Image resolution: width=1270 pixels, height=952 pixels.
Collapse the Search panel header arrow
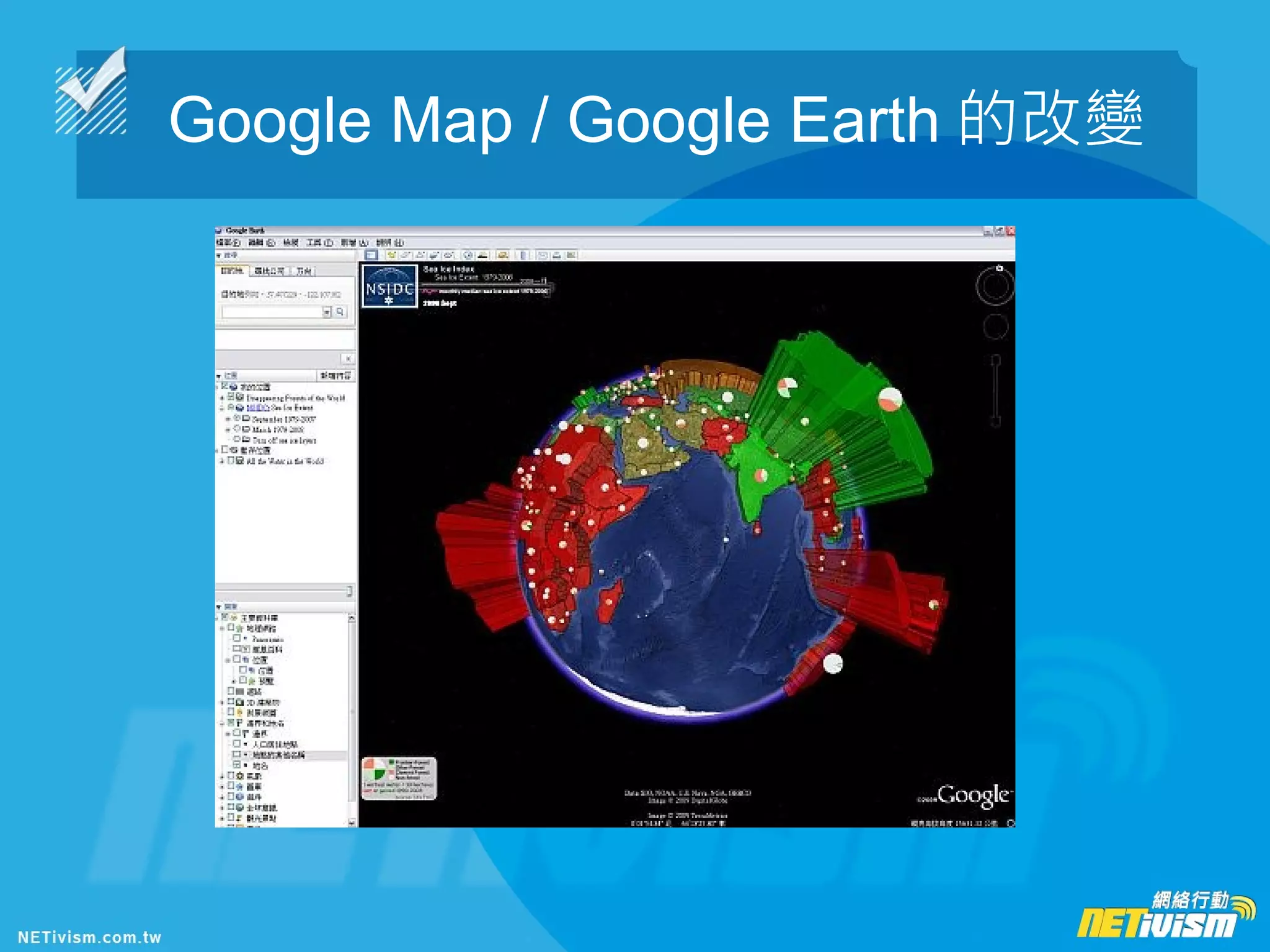click(x=218, y=255)
